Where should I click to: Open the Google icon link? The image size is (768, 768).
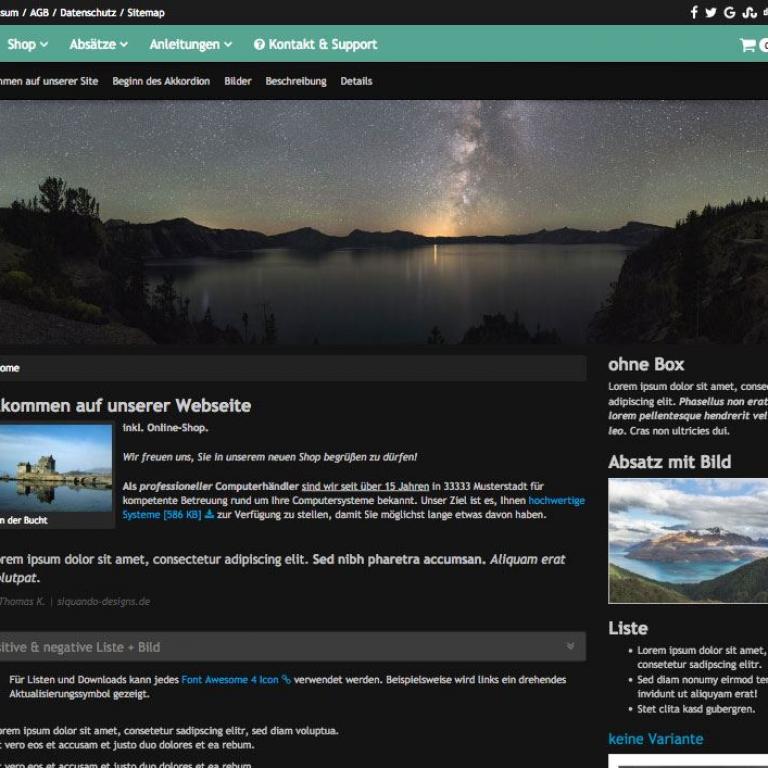coord(730,13)
